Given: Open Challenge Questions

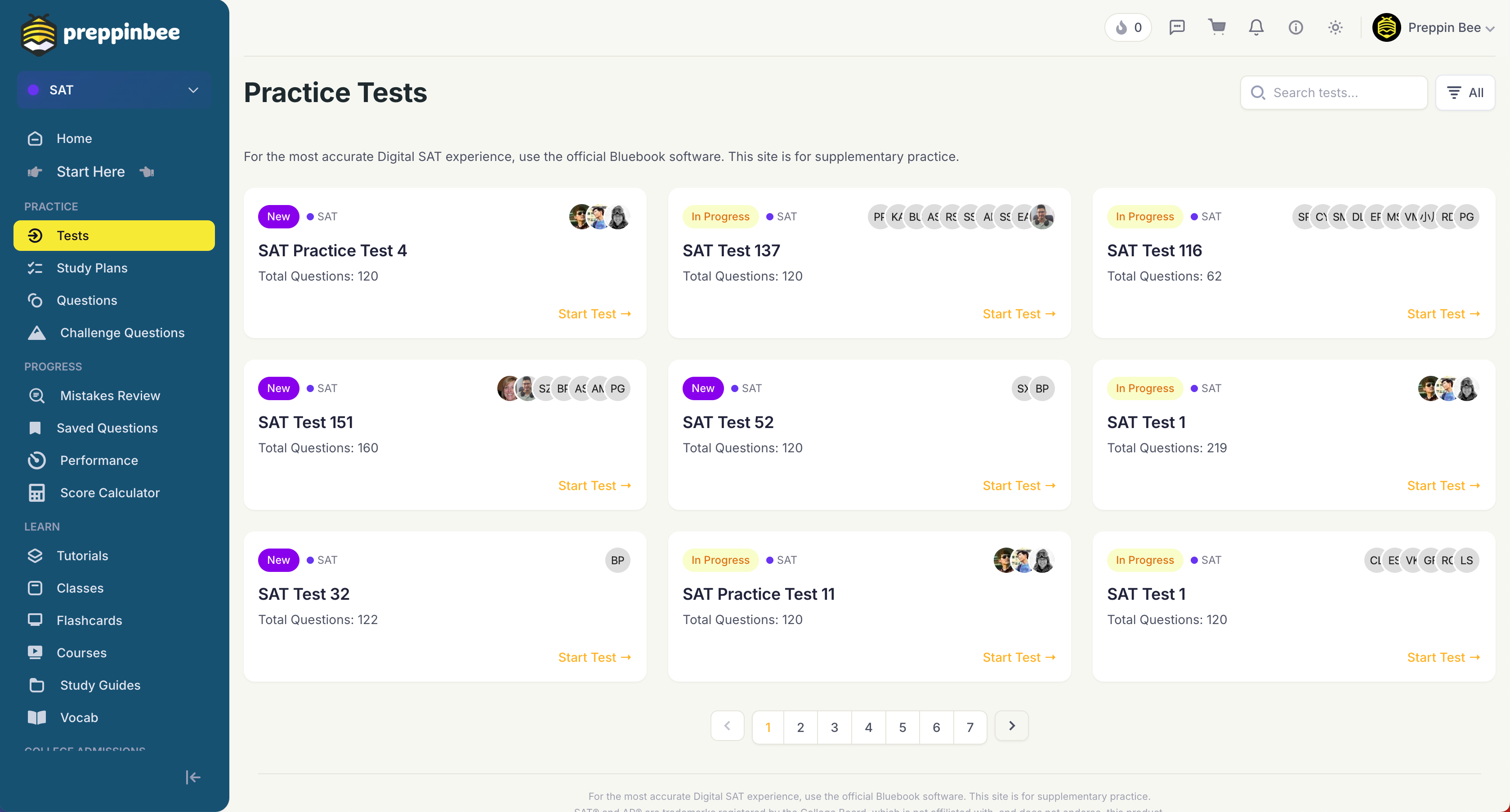Looking at the screenshot, I should (x=114, y=332).
